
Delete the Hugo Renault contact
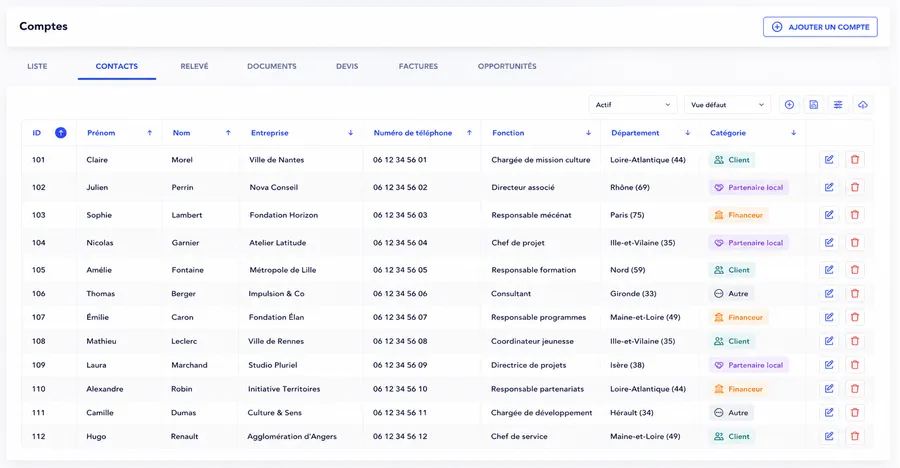(x=855, y=436)
